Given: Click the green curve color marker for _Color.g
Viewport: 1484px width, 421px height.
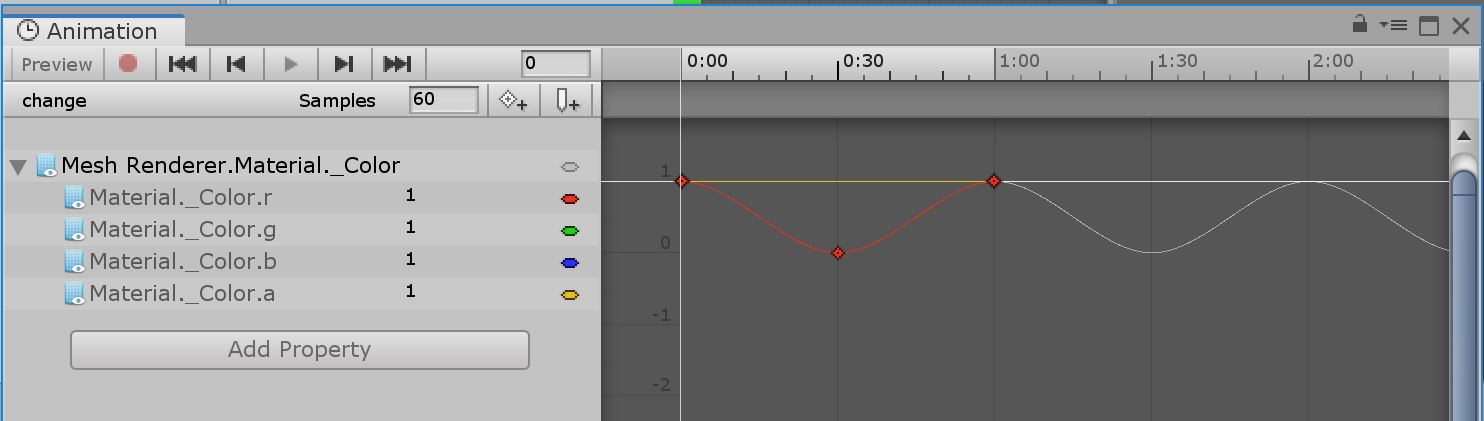Looking at the screenshot, I should tap(570, 231).
